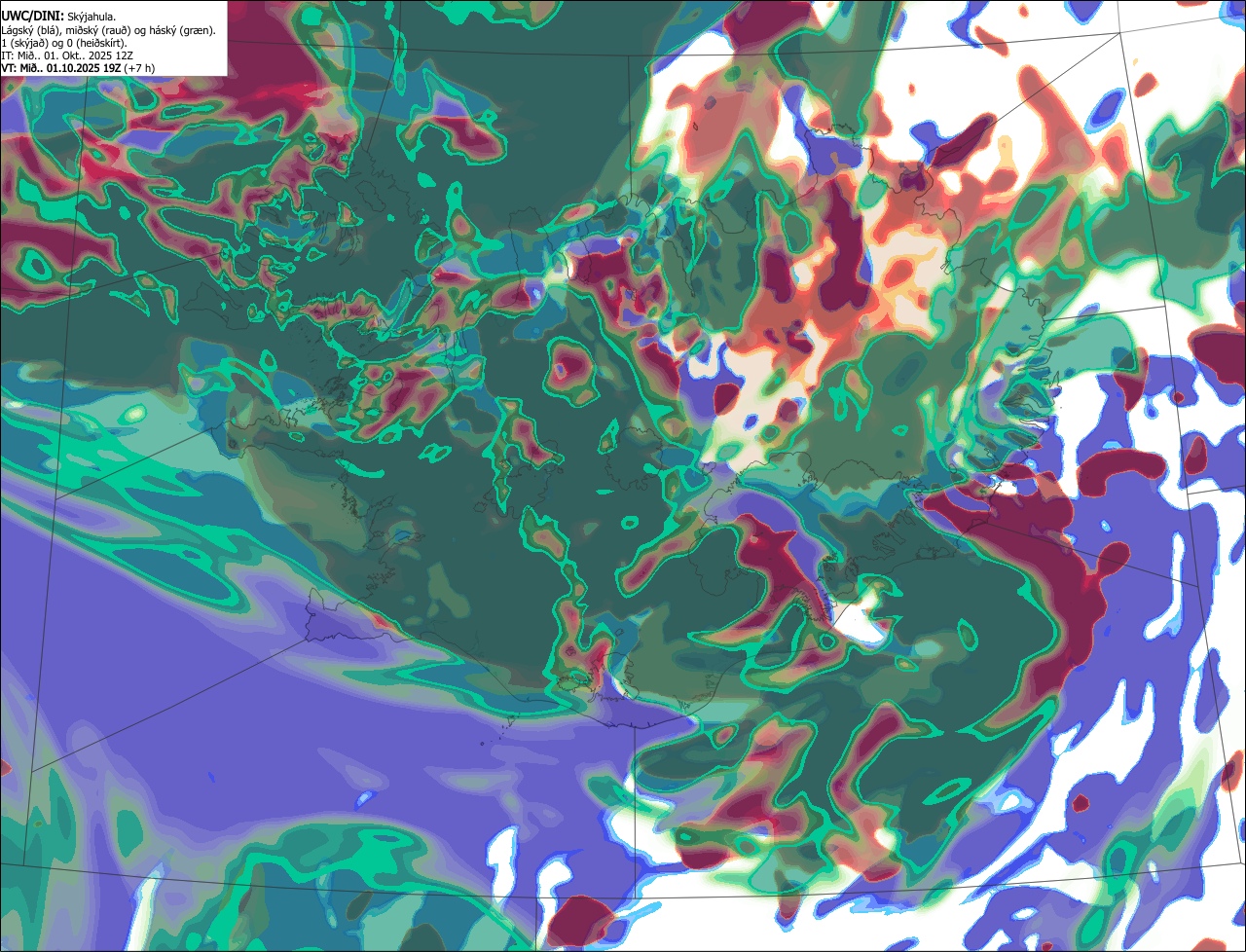Click the 'Lágský (blá), miðský (rauð)' legend line
This screenshot has height=952, width=1246.
tap(109, 30)
